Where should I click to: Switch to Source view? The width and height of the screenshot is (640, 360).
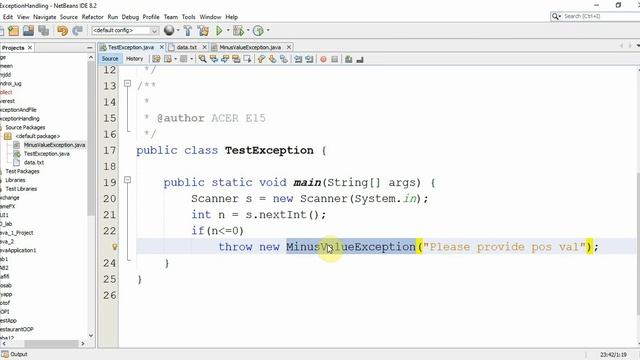[x=110, y=59]
